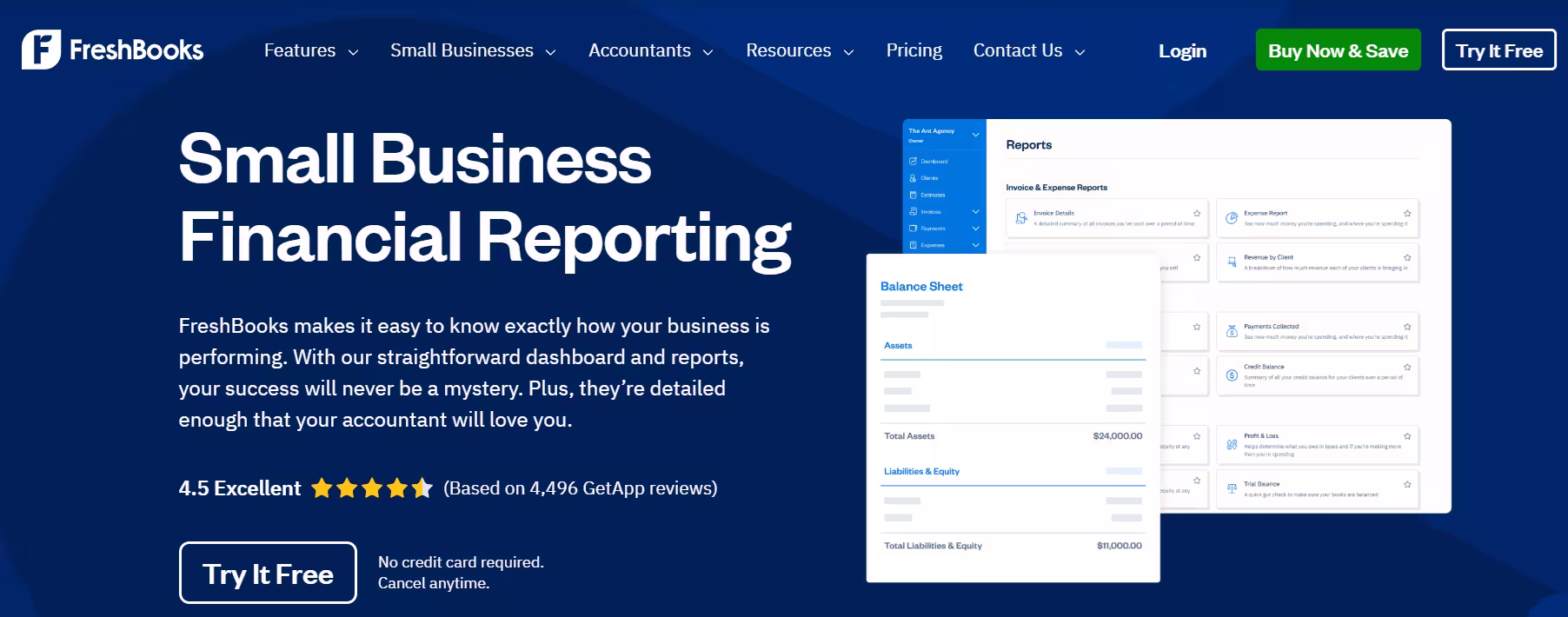Screen dimensions: 1568x617
Task: Open the Resources dropdown chevron
Action: point(848,52)
